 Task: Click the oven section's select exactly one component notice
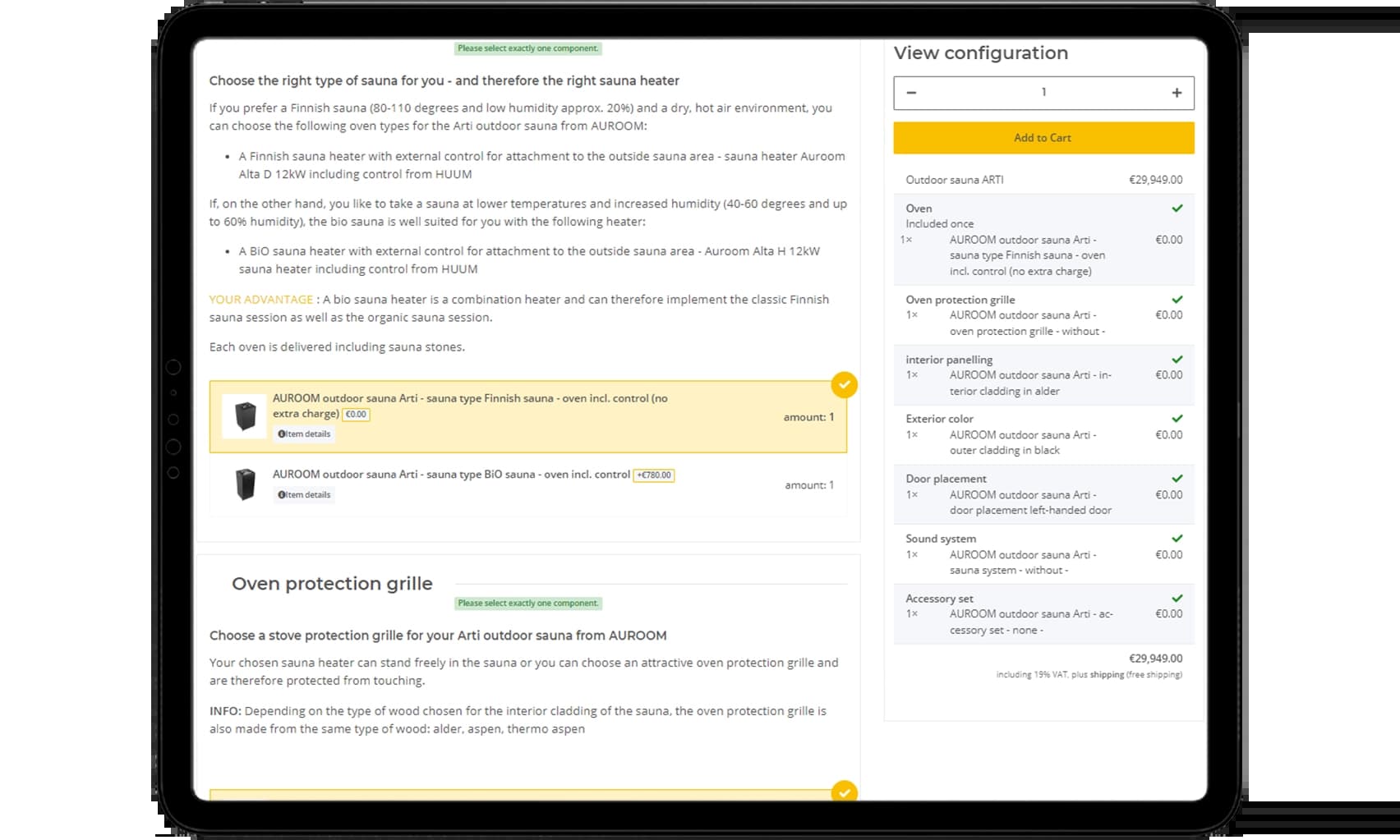click(528, 48)
